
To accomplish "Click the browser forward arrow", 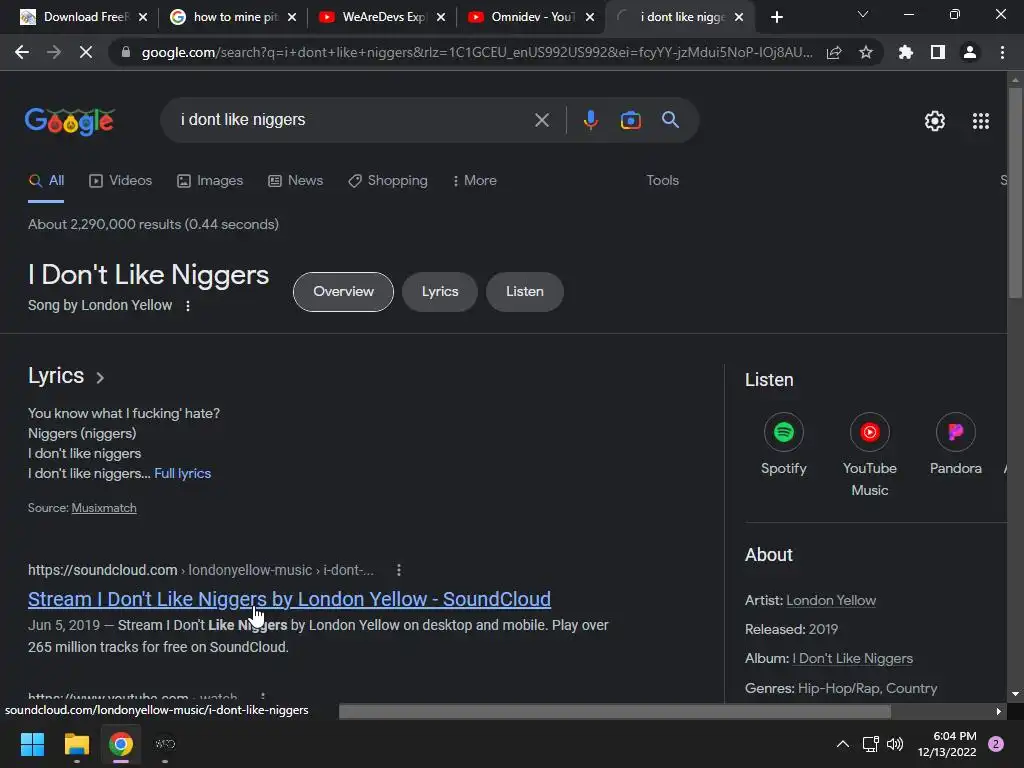I will [54, 52].
